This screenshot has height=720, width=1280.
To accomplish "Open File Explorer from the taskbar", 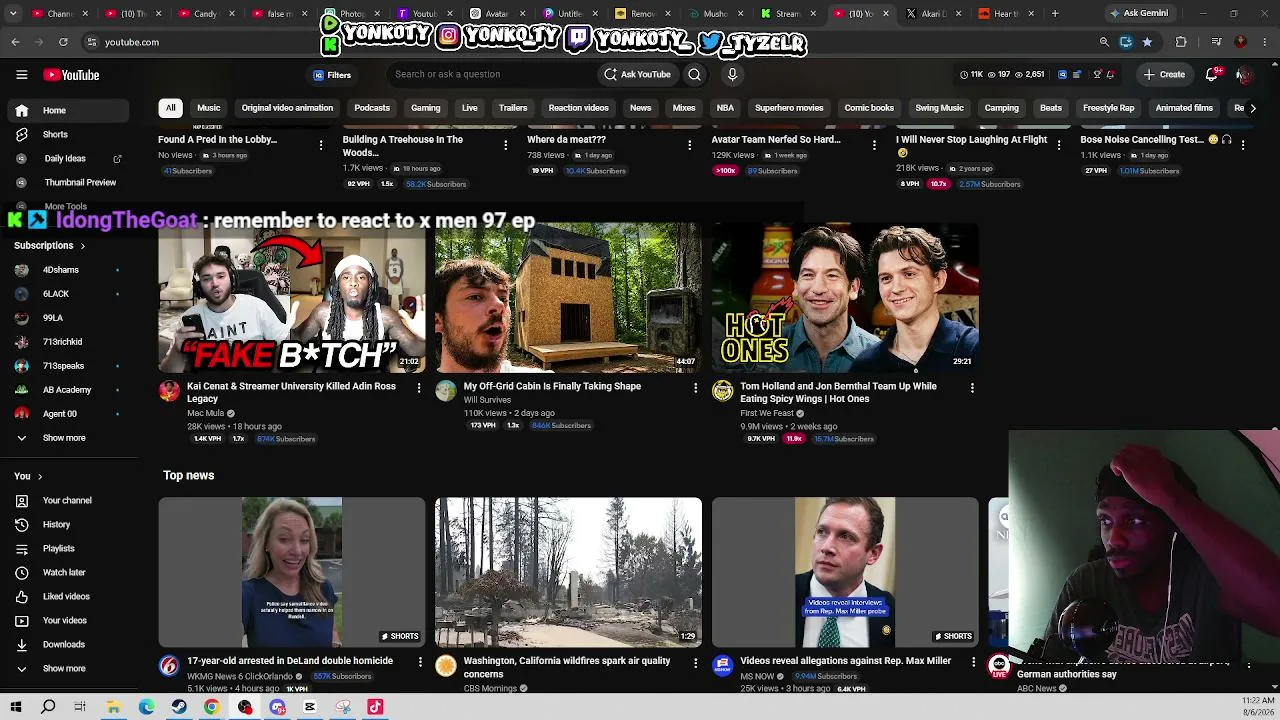I will [x=114, y=707].
